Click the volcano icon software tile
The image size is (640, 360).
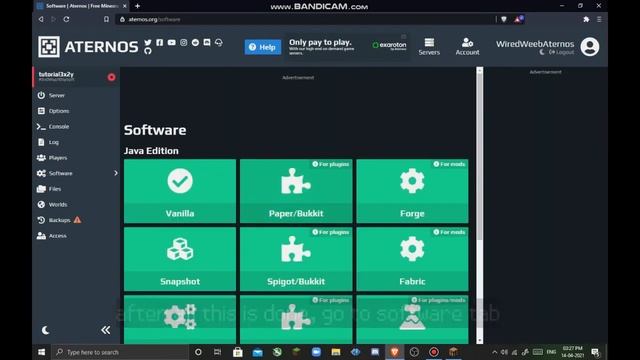click(x=412, y=319)
